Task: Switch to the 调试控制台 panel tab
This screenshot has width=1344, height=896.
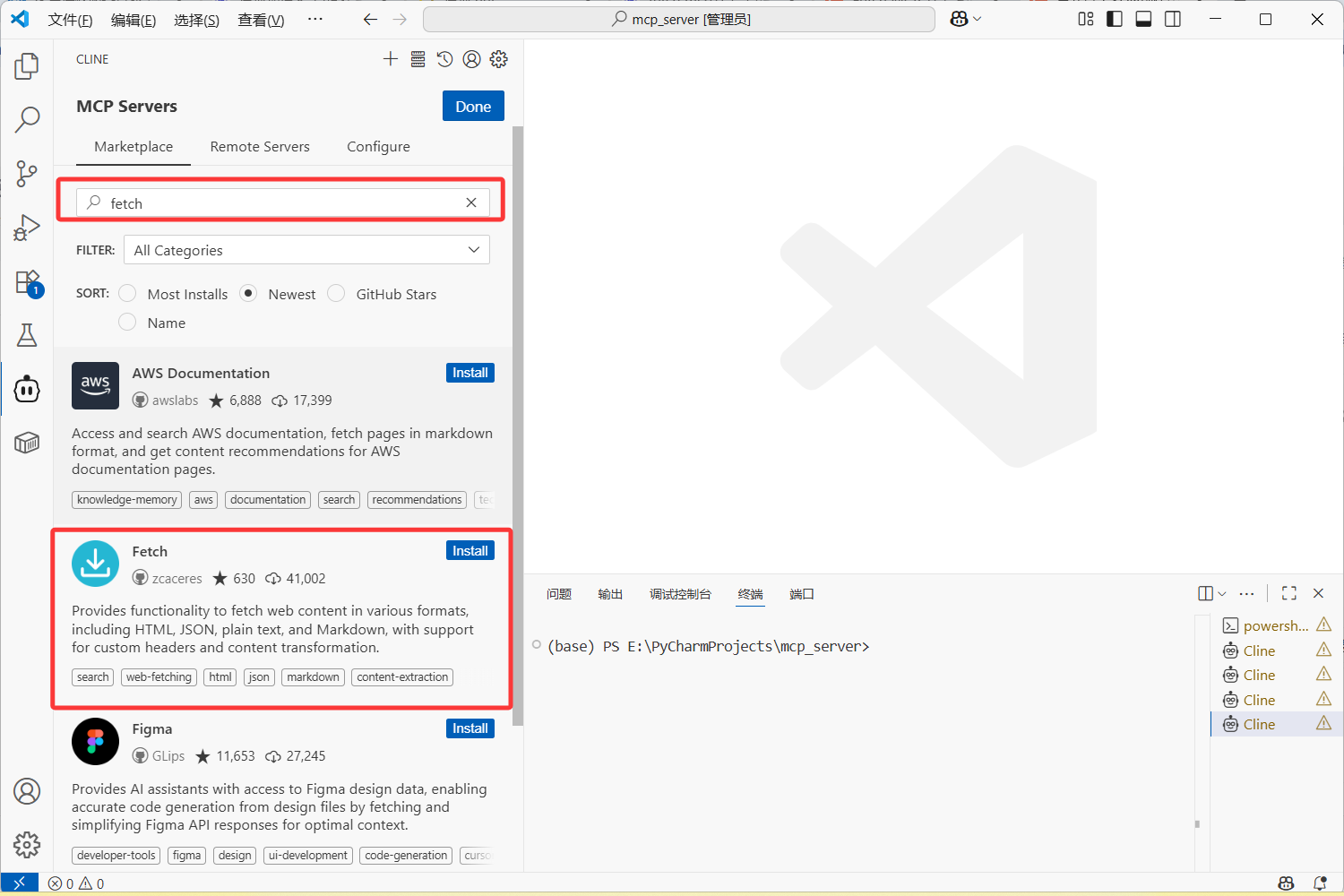Action: click(680, 594)
